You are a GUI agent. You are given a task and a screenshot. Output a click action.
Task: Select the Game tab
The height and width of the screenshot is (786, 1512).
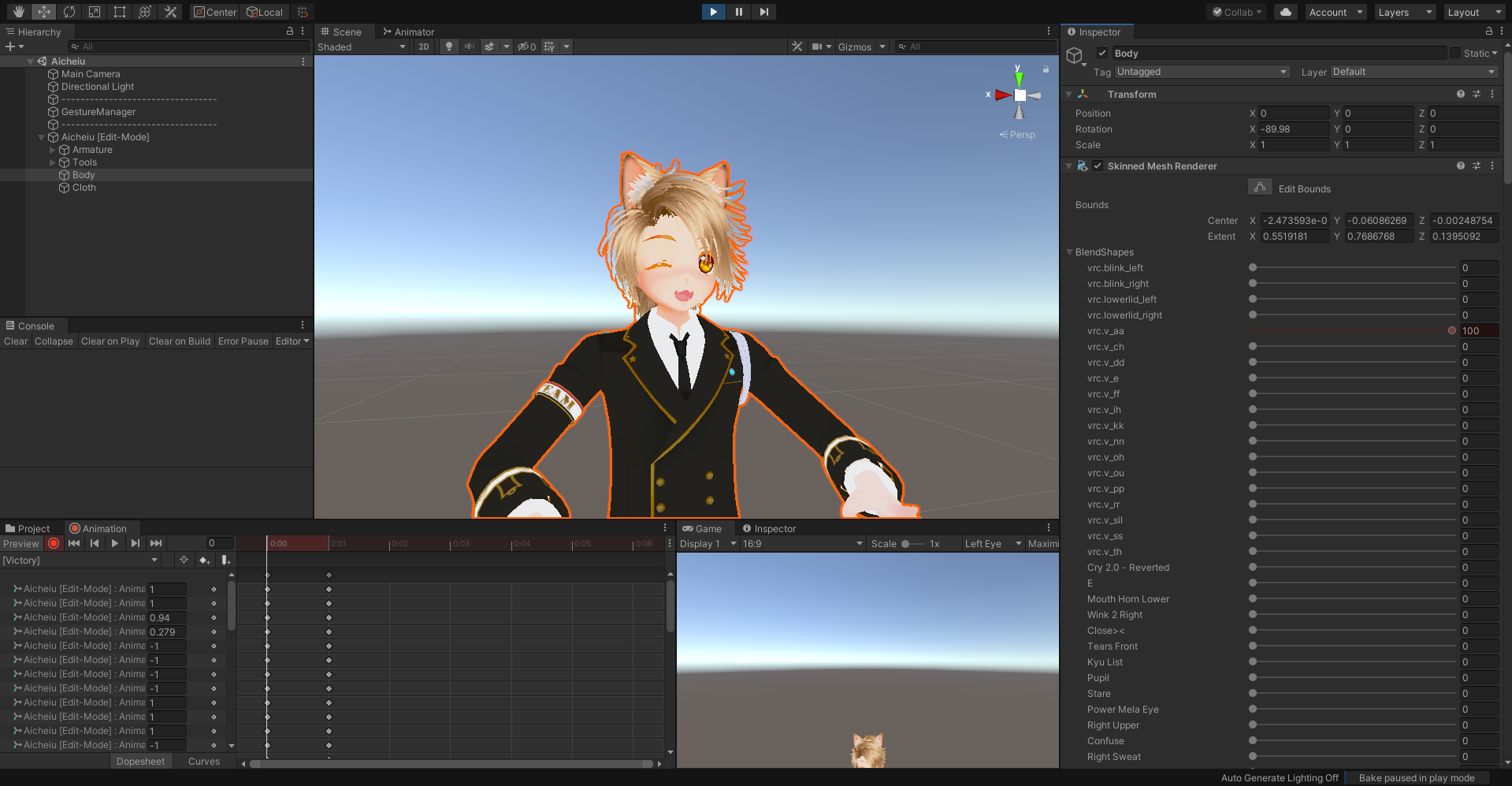tap(702, 528)
